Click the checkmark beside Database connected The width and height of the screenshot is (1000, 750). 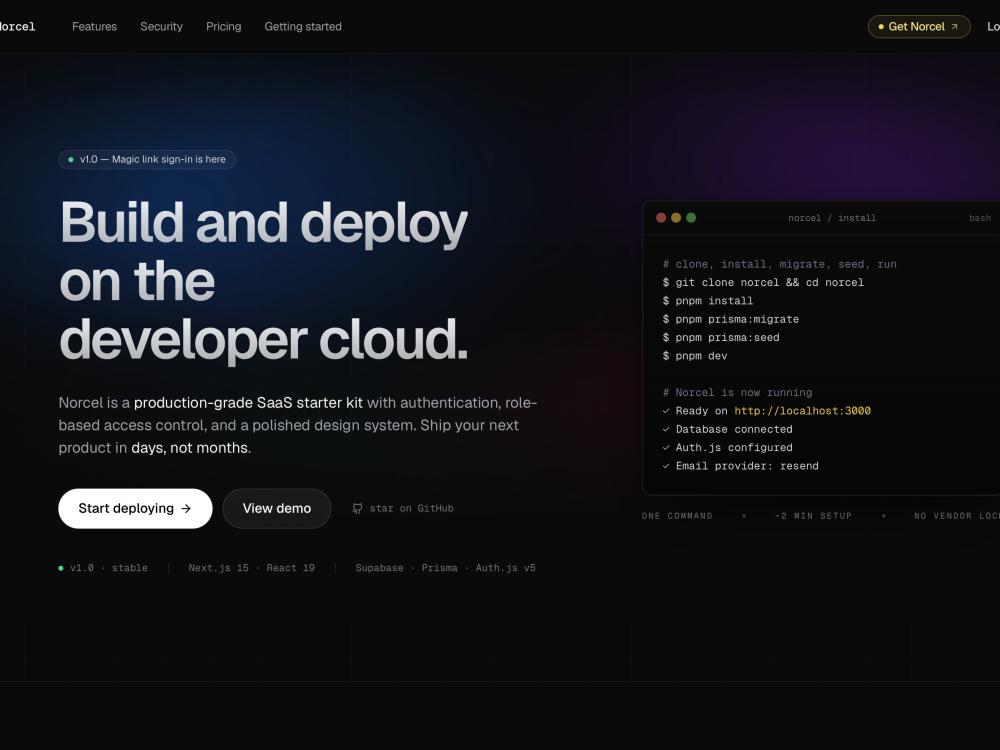pos(666,429)
